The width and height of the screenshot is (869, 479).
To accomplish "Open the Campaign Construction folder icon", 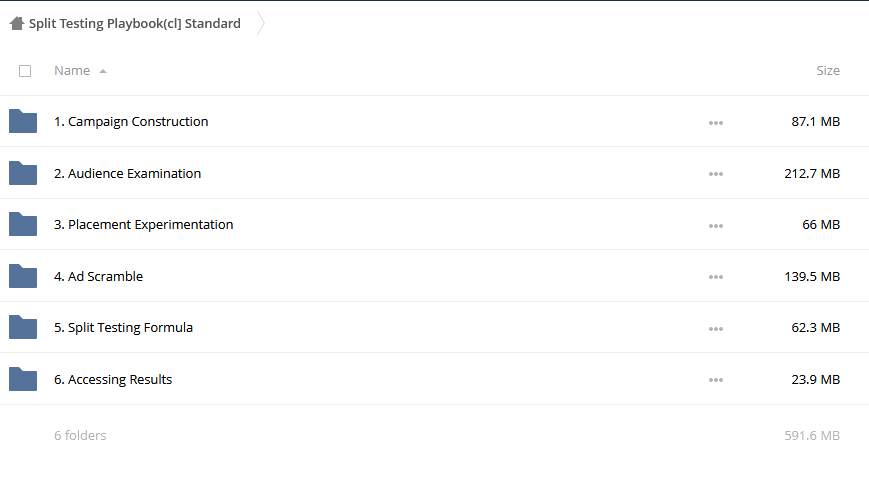I will tap(23, 121).
